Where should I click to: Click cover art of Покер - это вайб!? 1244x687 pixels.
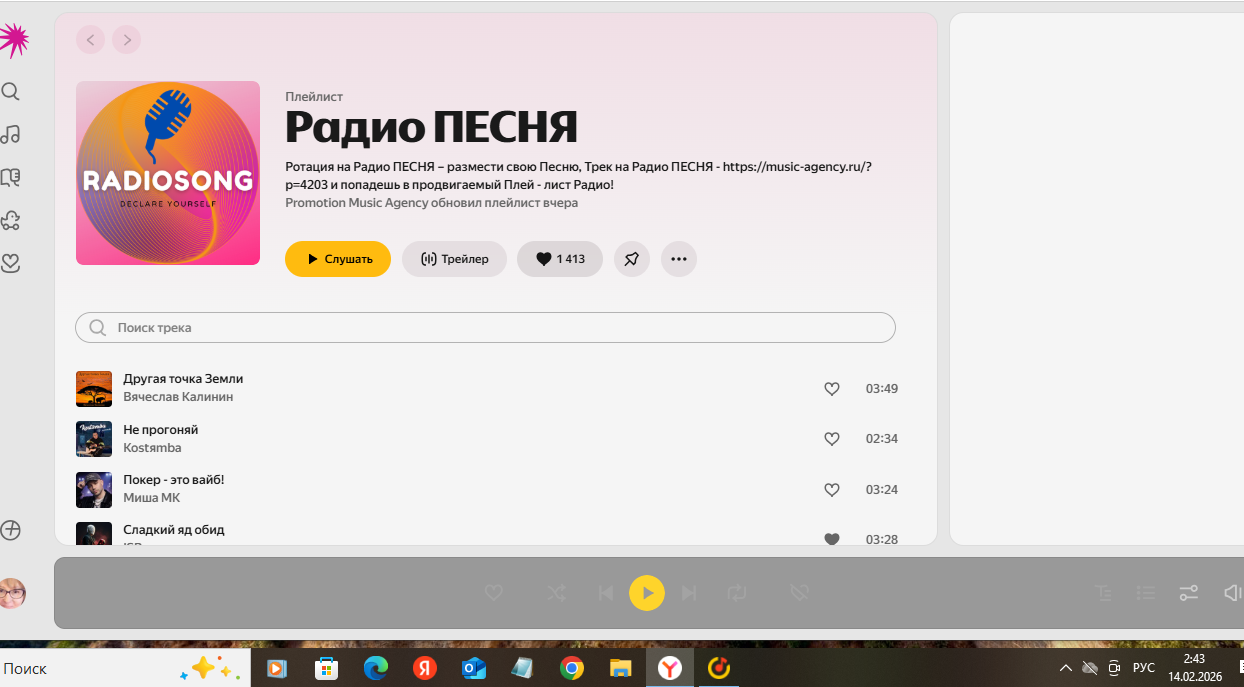click(x=94, y=490)
